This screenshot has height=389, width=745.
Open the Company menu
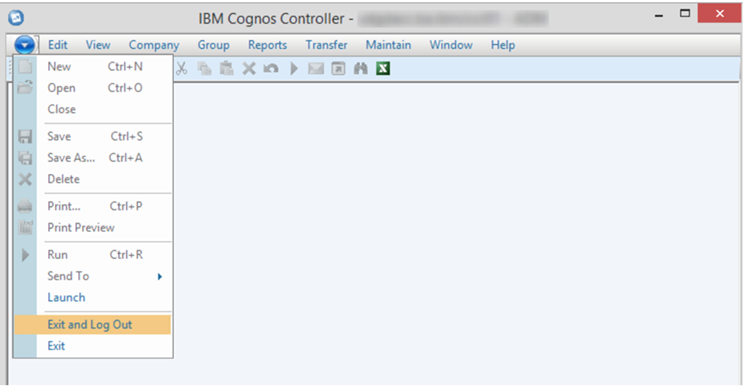[154, 45]
